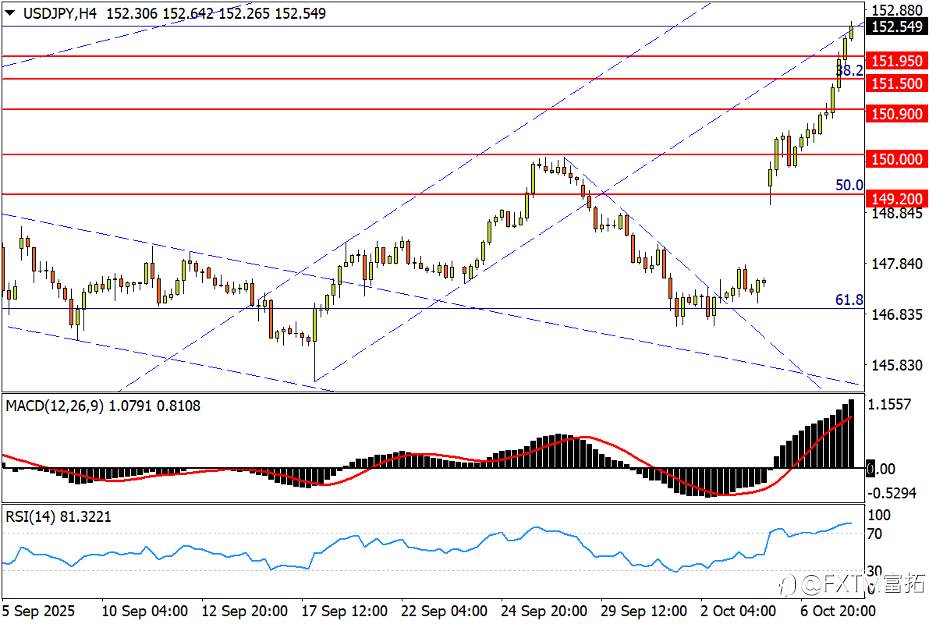Click the 12 Sep 20:00 time label

point(245,611)
